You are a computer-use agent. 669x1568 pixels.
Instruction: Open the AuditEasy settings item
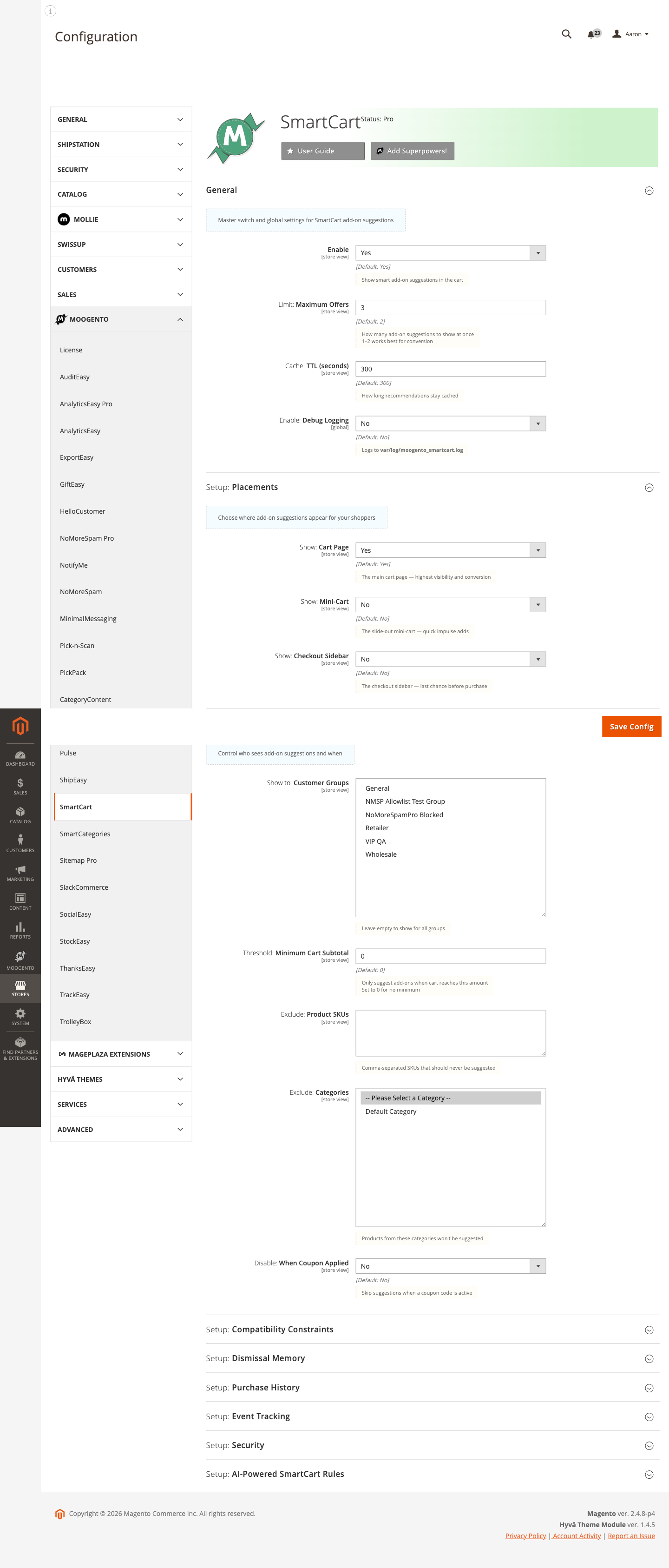[x=75, y=377]
